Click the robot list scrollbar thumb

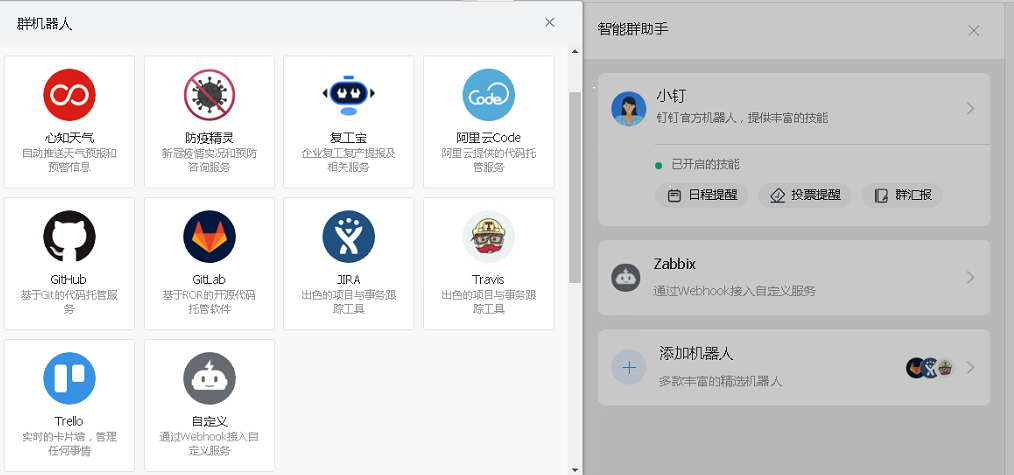(x=575, y=187)
